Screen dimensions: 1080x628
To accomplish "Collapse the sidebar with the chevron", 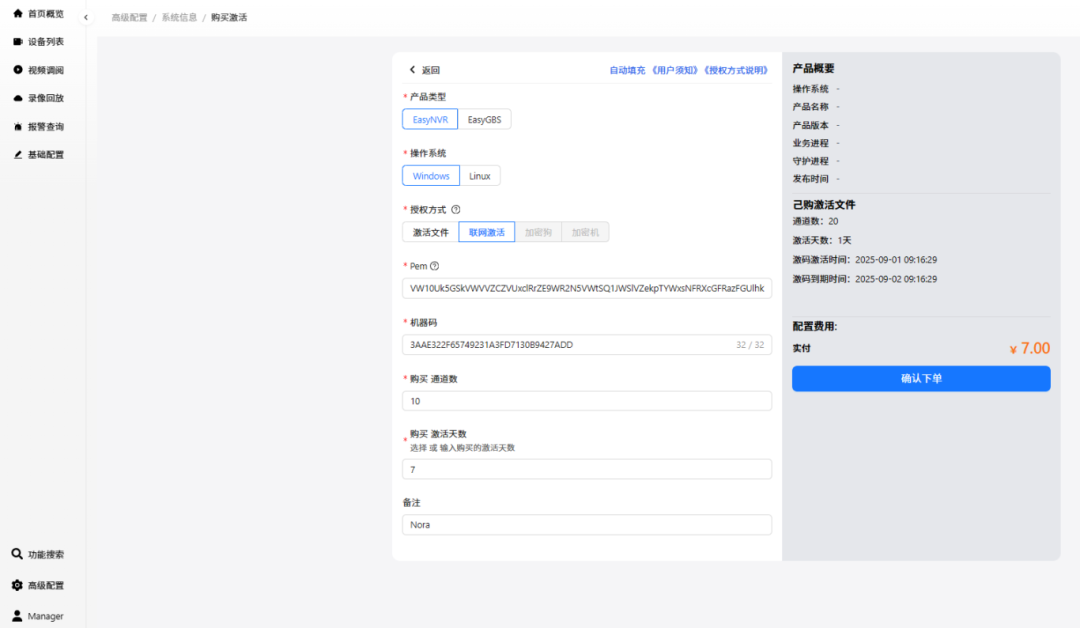I will point(86,17).
